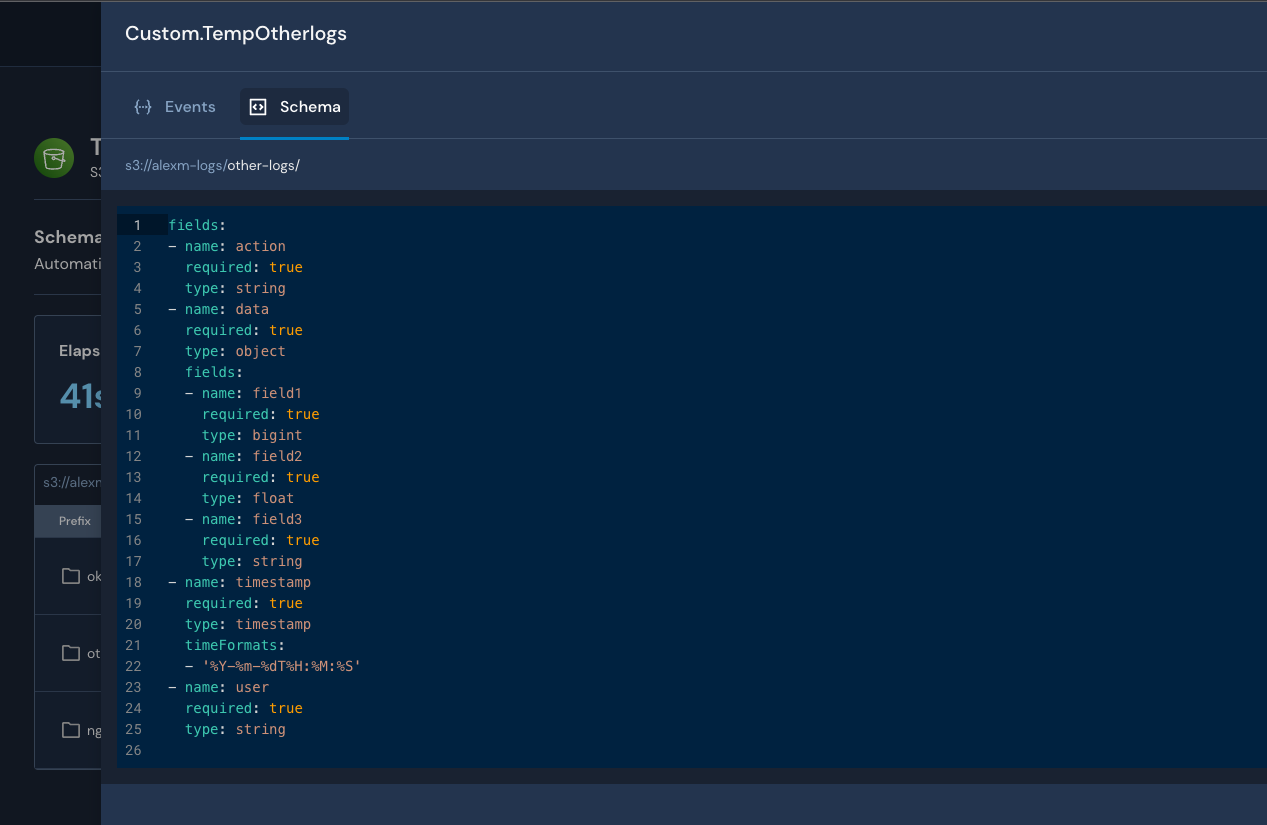The width and height of the screenshot is (1267, 825).
Task: Click the green S3 bucket icon
Action: point(53,157)
